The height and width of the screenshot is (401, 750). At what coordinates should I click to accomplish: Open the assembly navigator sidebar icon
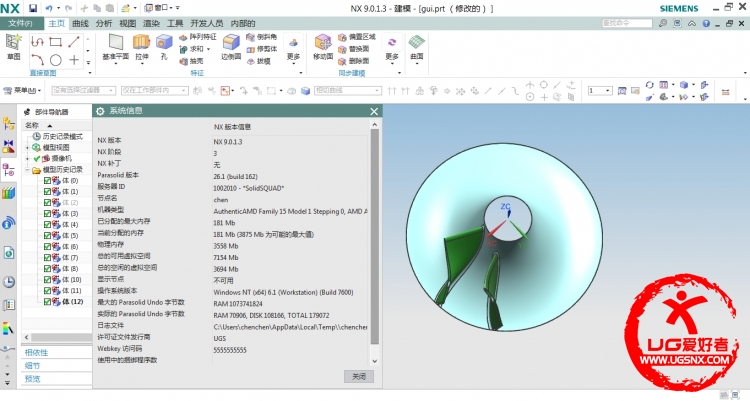[x=9, y=124]
